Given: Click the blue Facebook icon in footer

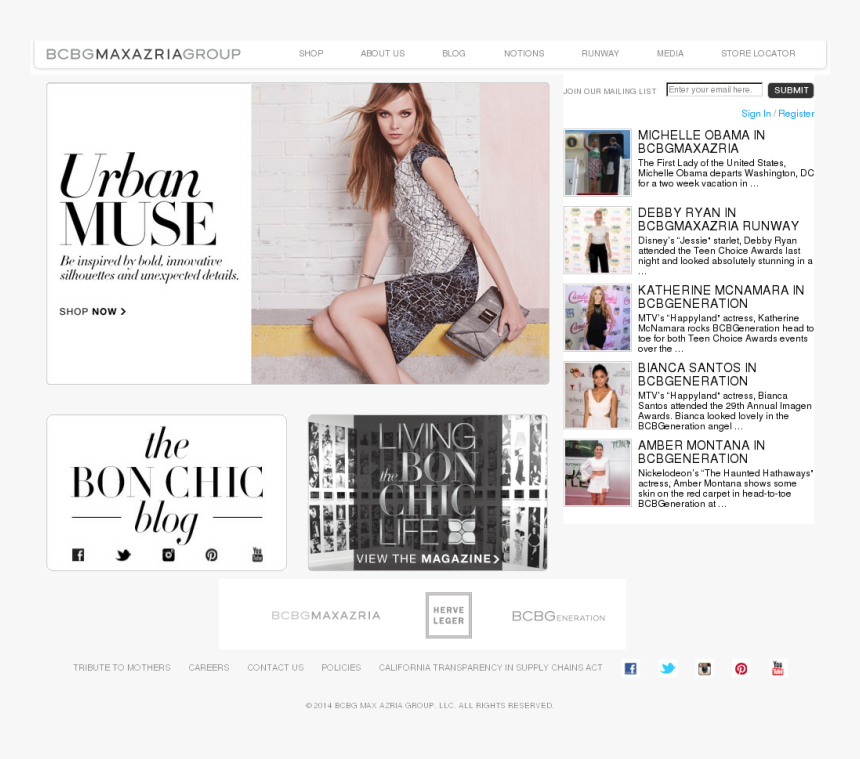Looking at the screenshot, I should coord(631,669).
